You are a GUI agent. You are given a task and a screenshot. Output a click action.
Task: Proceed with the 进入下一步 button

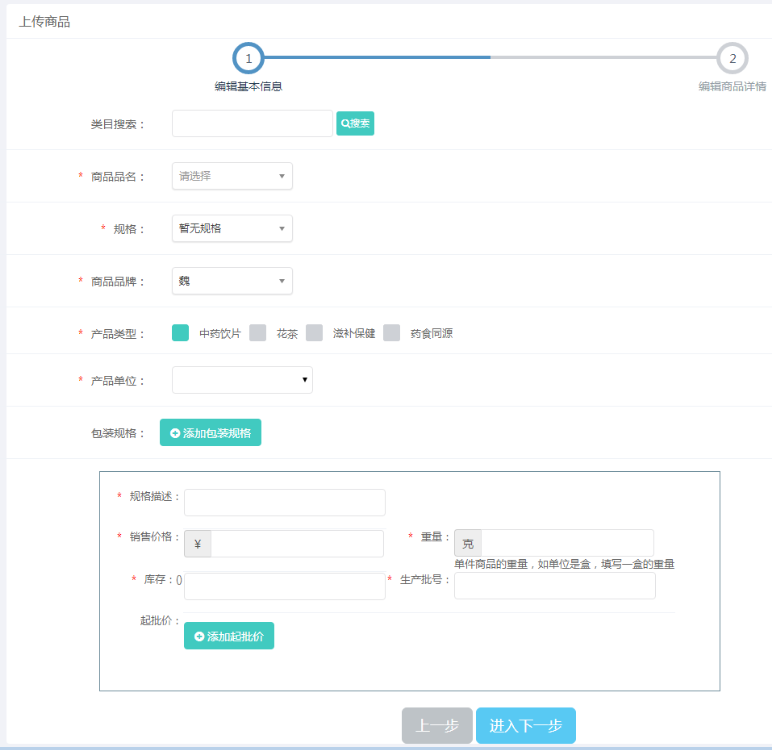pyautogui.click(x=525, y=725)
